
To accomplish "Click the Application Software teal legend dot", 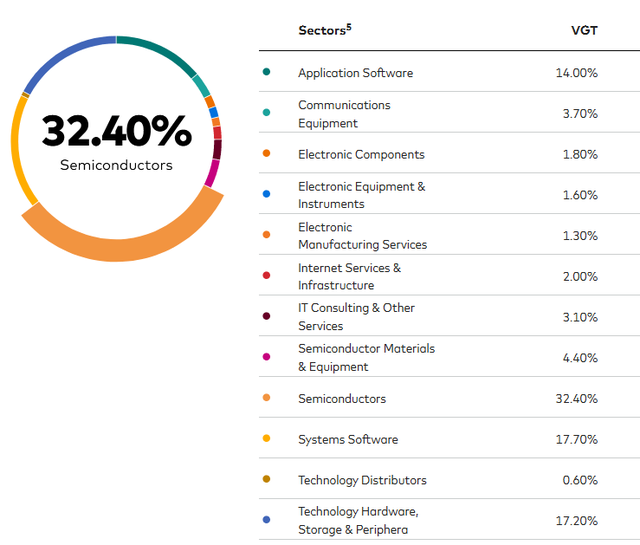I will pyautogui.click(x=267, y=72).
